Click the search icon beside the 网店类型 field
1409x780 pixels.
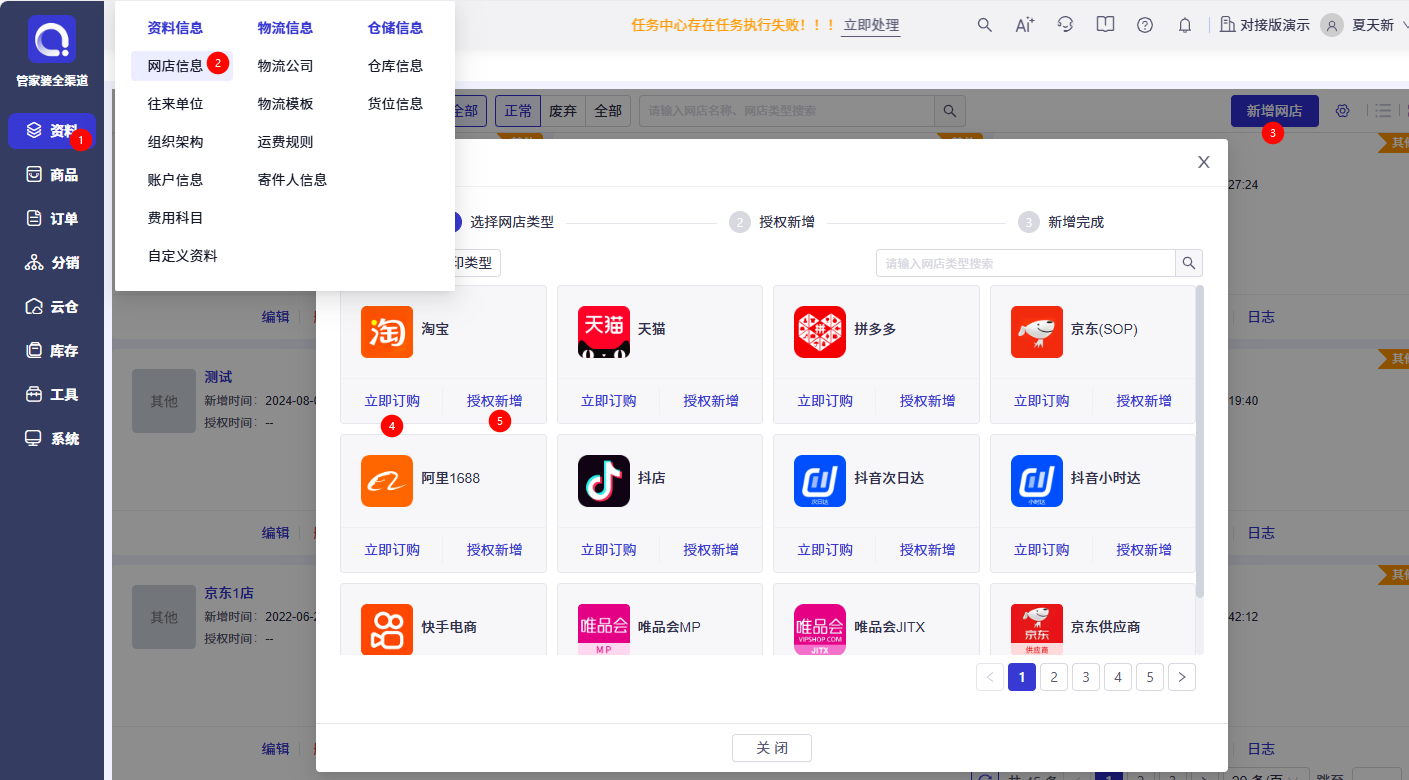point(1189,263)
